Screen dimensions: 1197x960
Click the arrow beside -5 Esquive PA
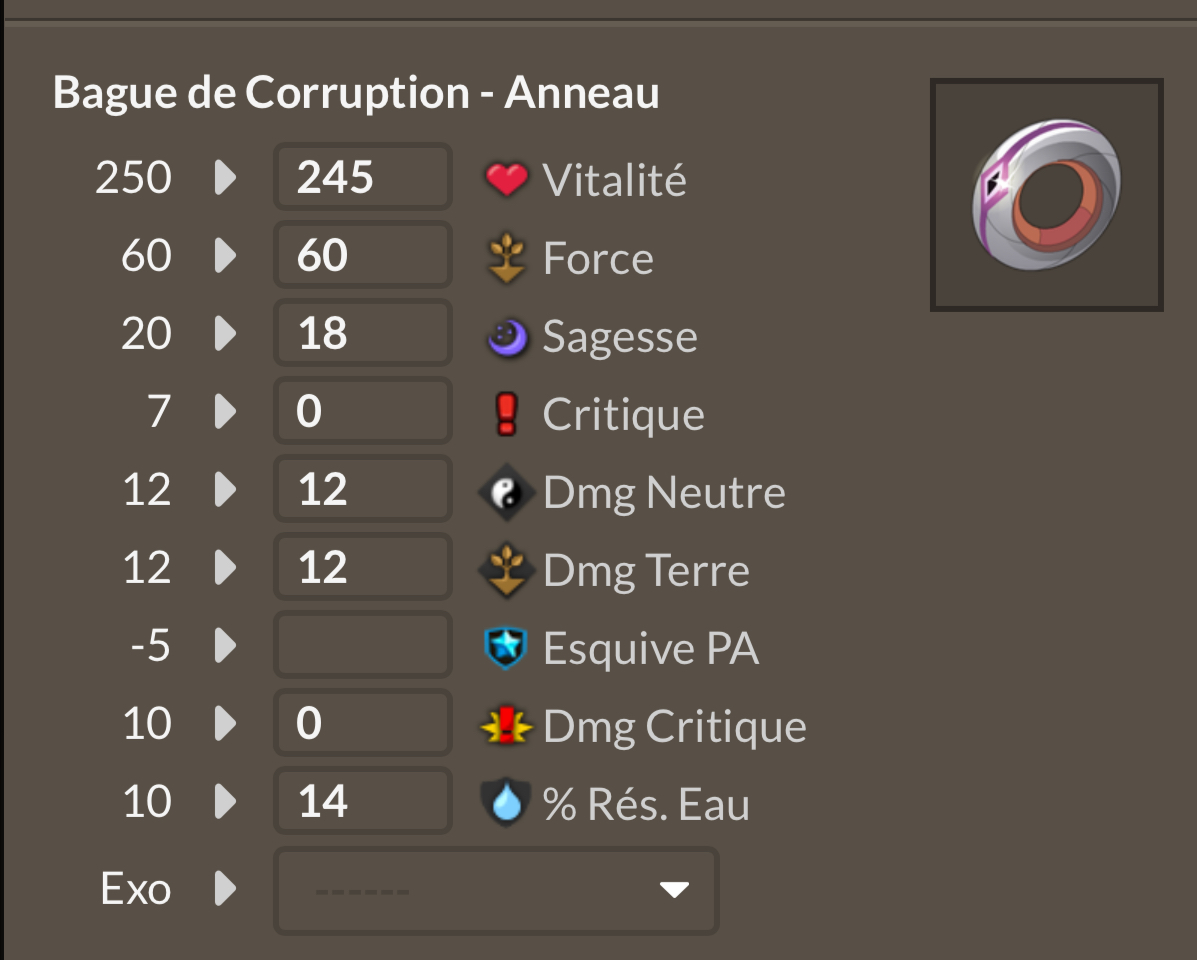[x=225, y=646]
